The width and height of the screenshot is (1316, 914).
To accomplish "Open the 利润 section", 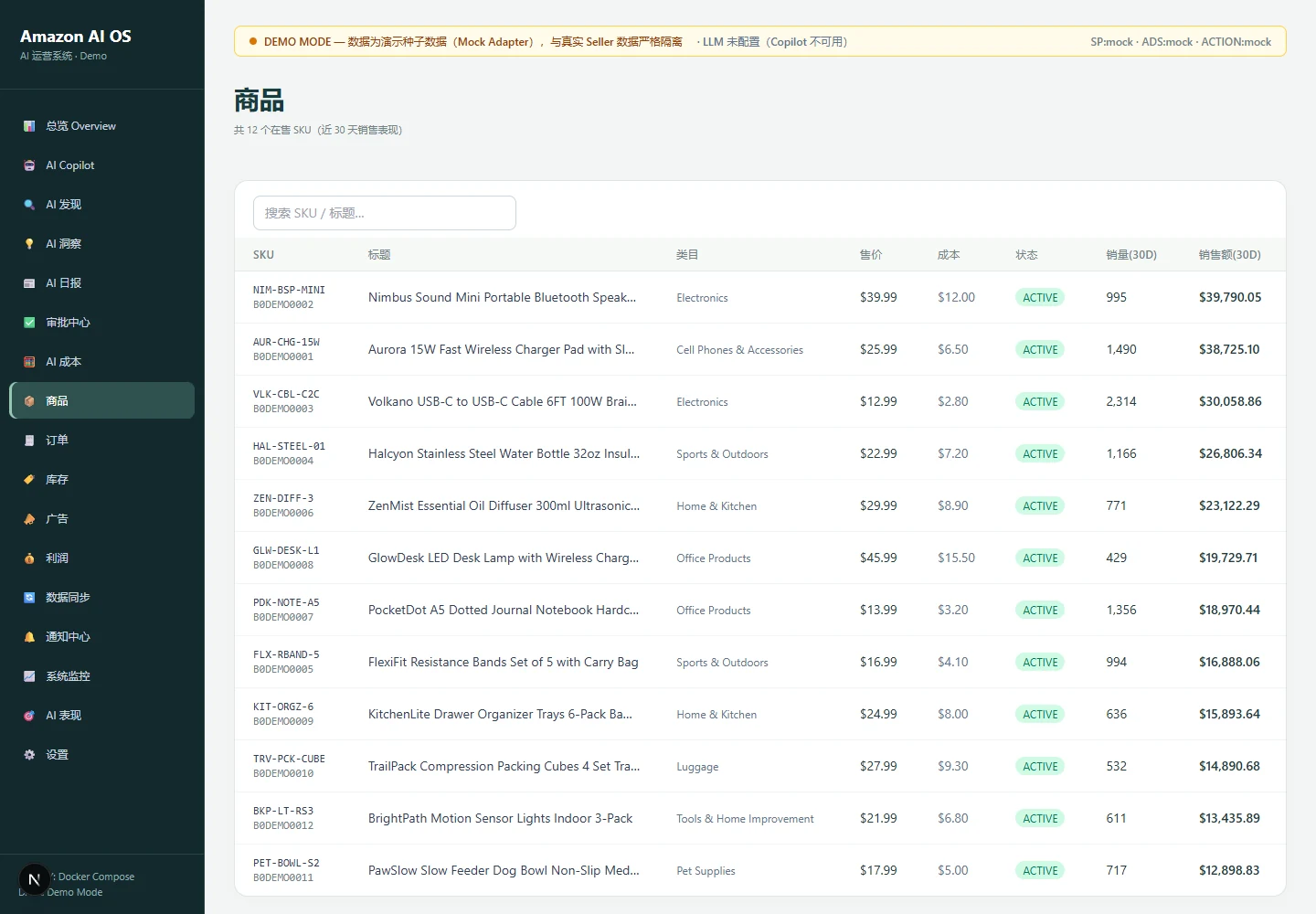I will [x=102, y=558].
